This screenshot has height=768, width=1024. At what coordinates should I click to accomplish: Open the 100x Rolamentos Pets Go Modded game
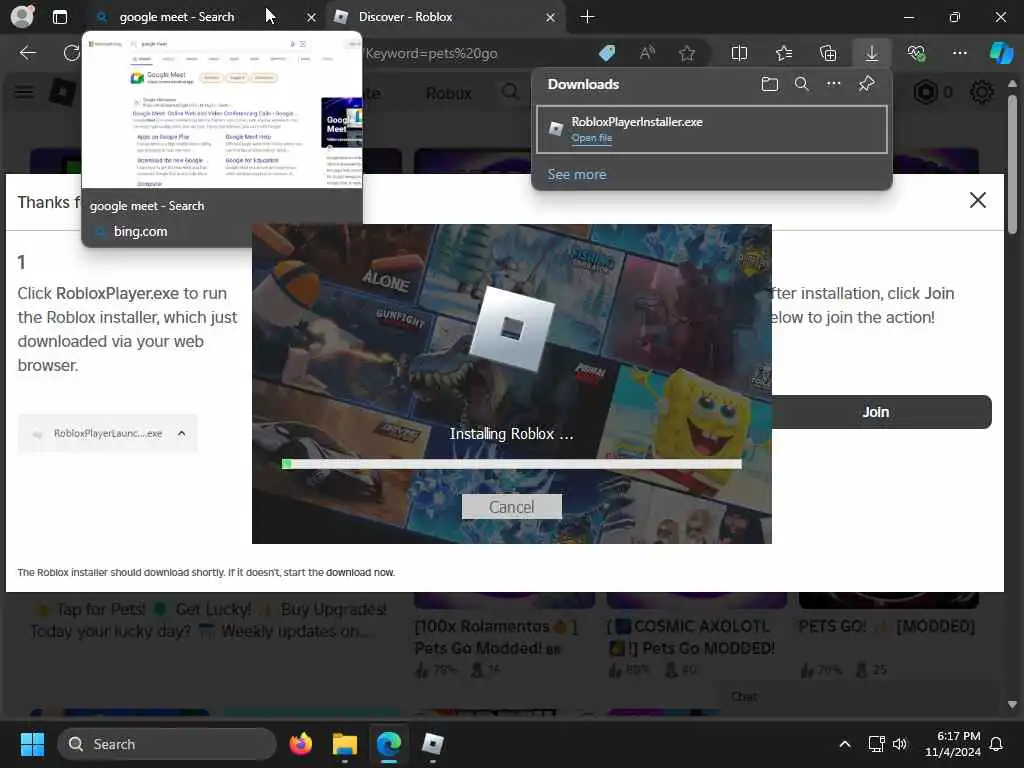(496, 637)
